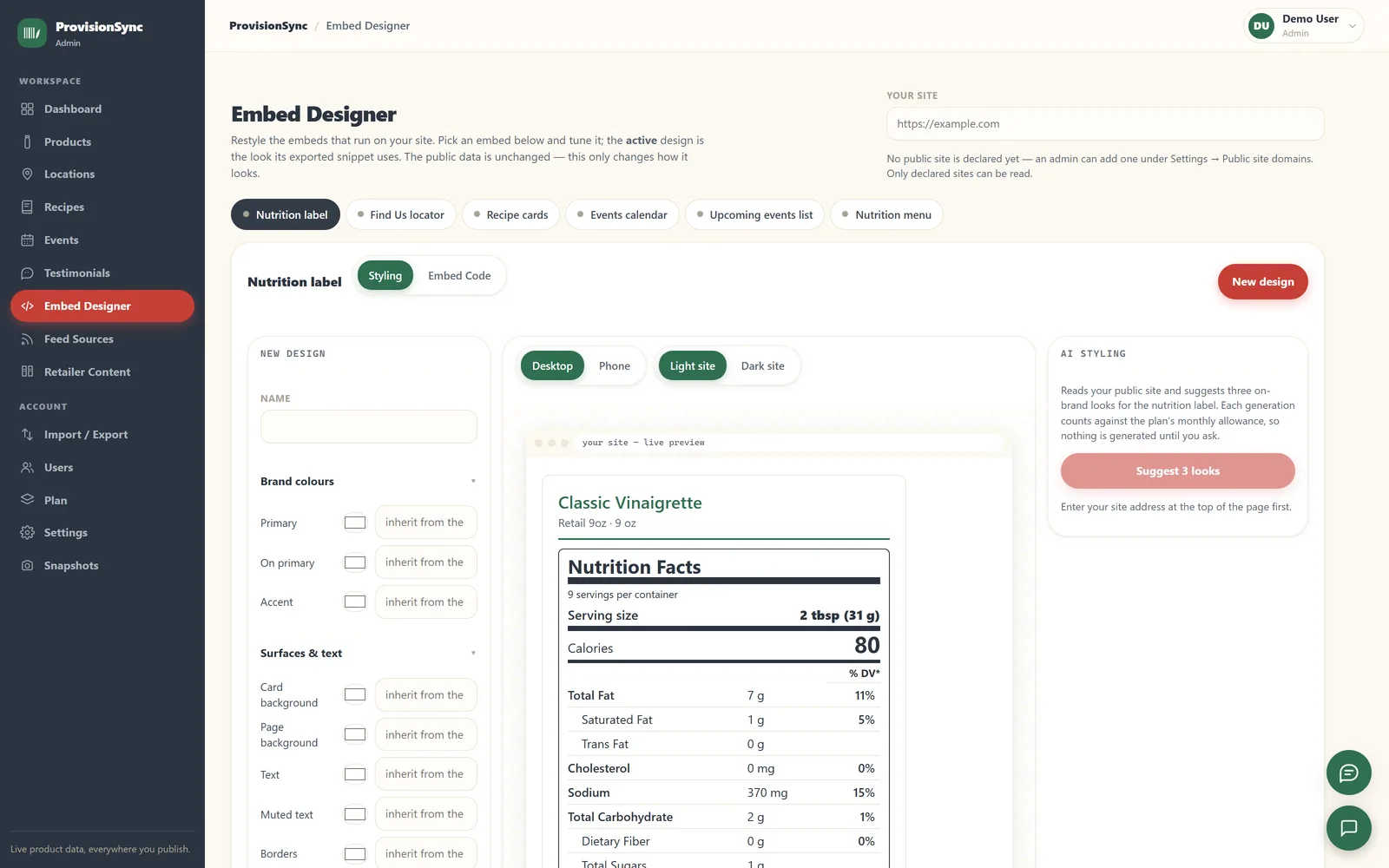Open the Text colour swatch

point(355,774)
